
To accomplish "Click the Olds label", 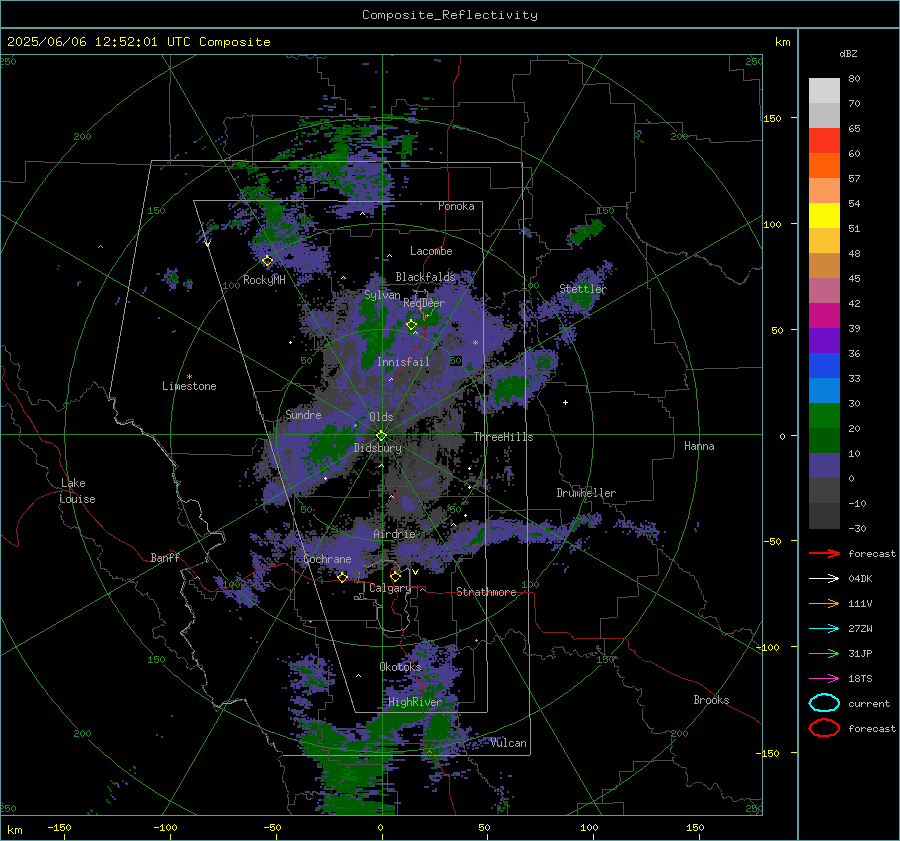I will [x=381, y=417].
